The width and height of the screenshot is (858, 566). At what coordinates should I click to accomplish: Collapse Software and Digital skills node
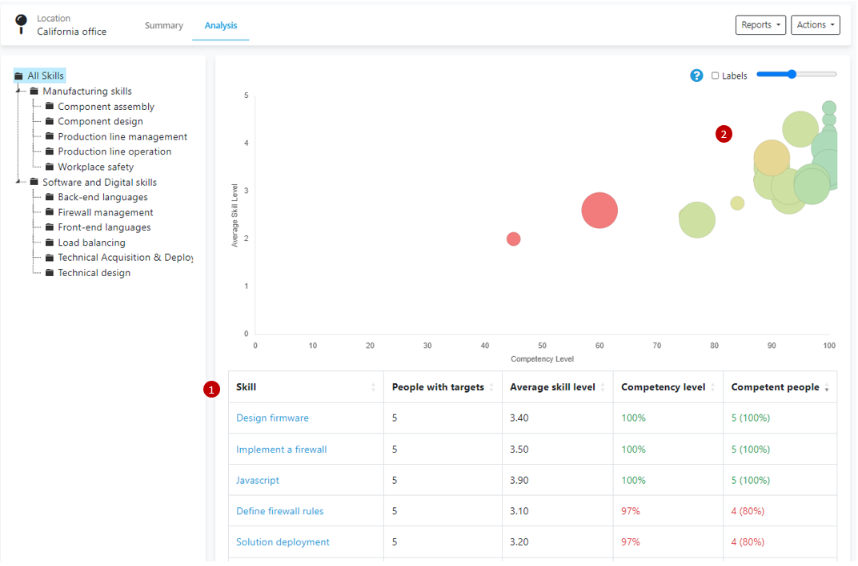point(18,182)
